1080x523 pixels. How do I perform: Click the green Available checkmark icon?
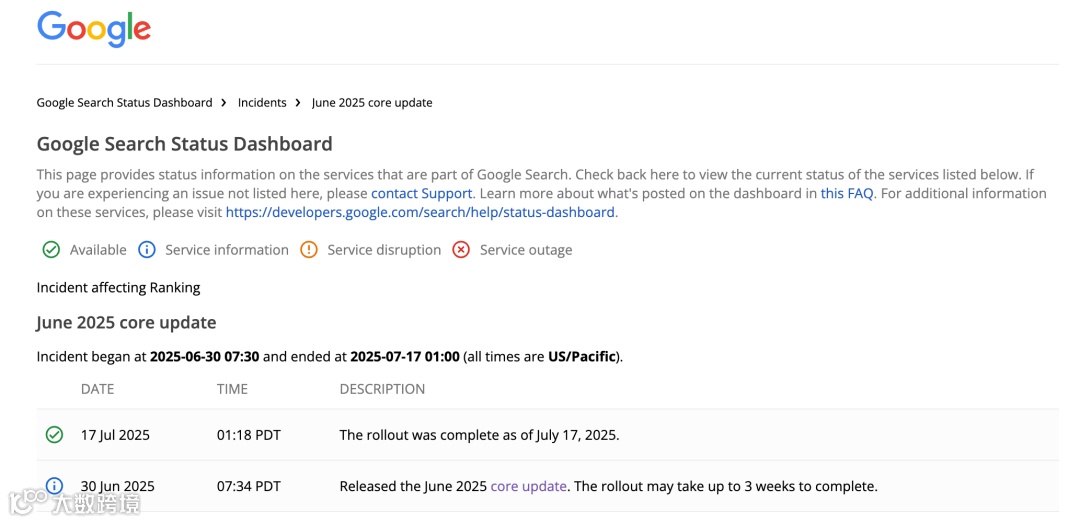(x=51, y=250)
